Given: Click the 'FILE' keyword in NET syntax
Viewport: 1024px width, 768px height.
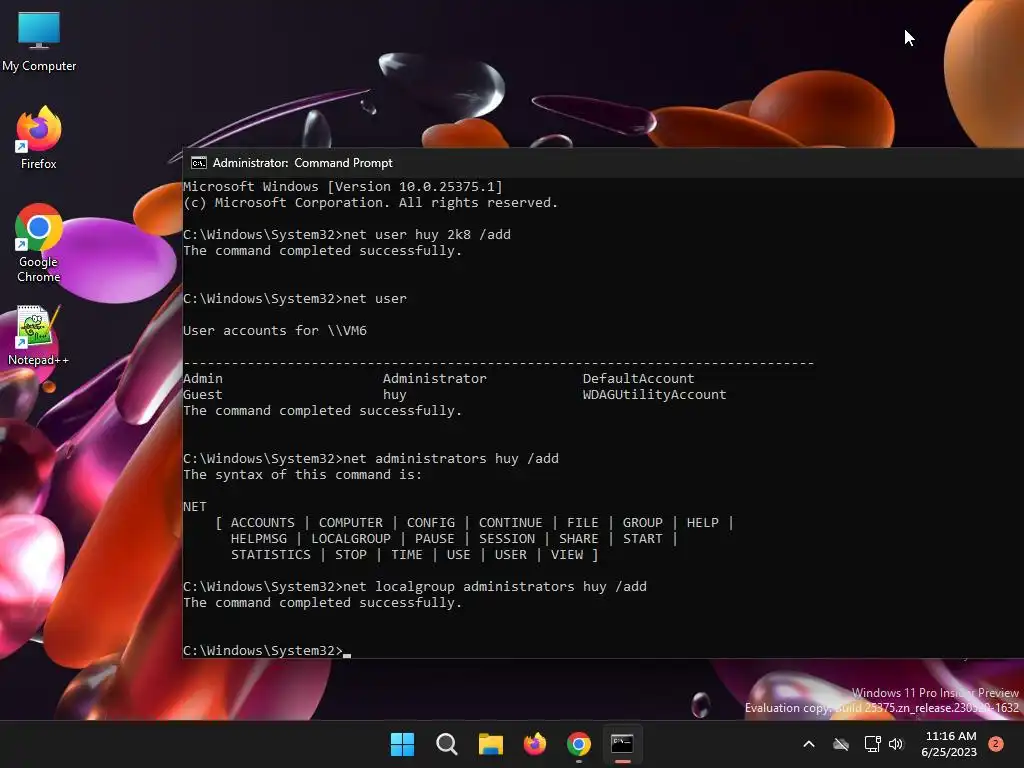Looking at the screenshot, I should point(583,522).
